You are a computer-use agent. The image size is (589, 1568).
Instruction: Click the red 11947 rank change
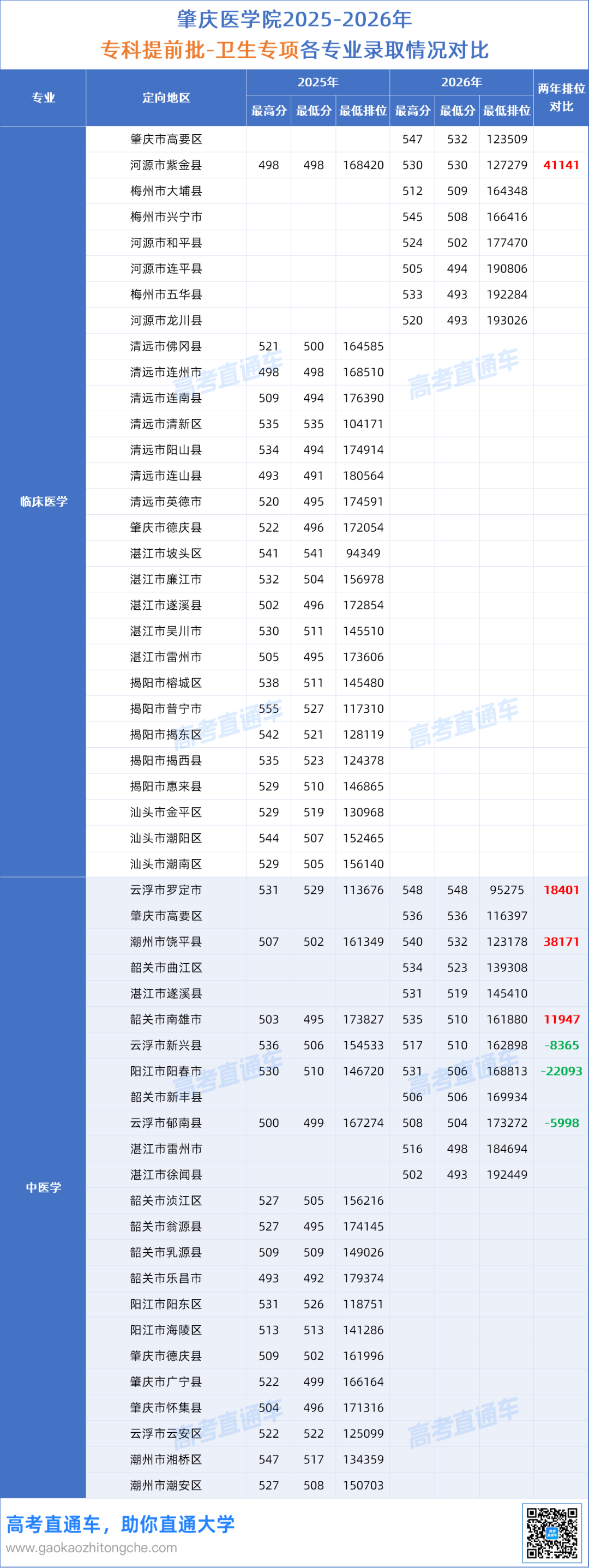pos(561,1019)
